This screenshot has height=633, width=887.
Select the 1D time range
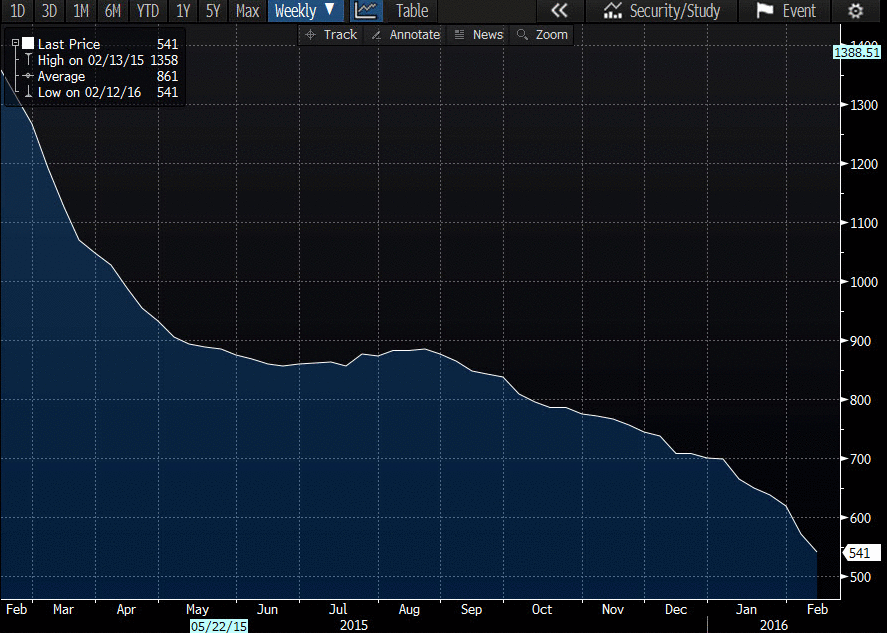click(19, 11)
